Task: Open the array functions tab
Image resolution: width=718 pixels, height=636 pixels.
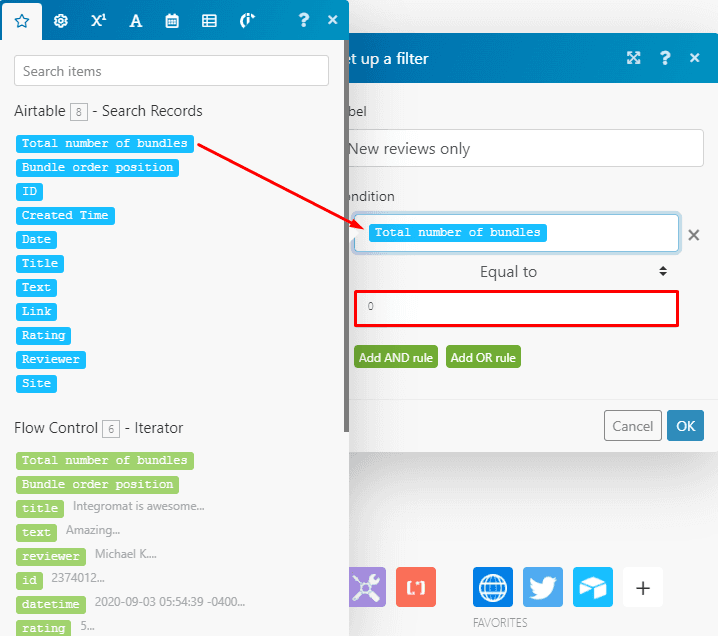Action: [x=209, y=20]
